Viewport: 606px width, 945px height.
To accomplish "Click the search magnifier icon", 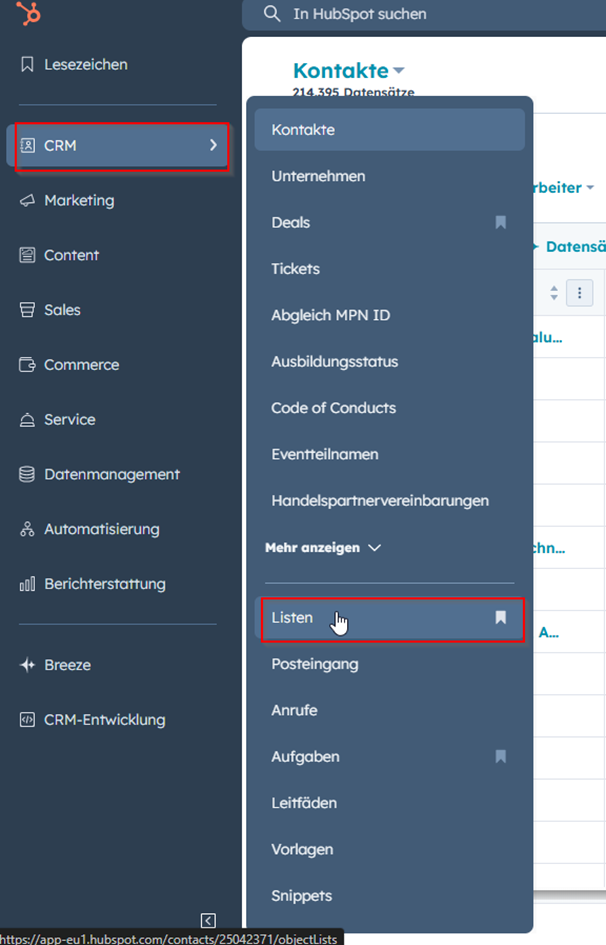I will [x=272, y=14].
